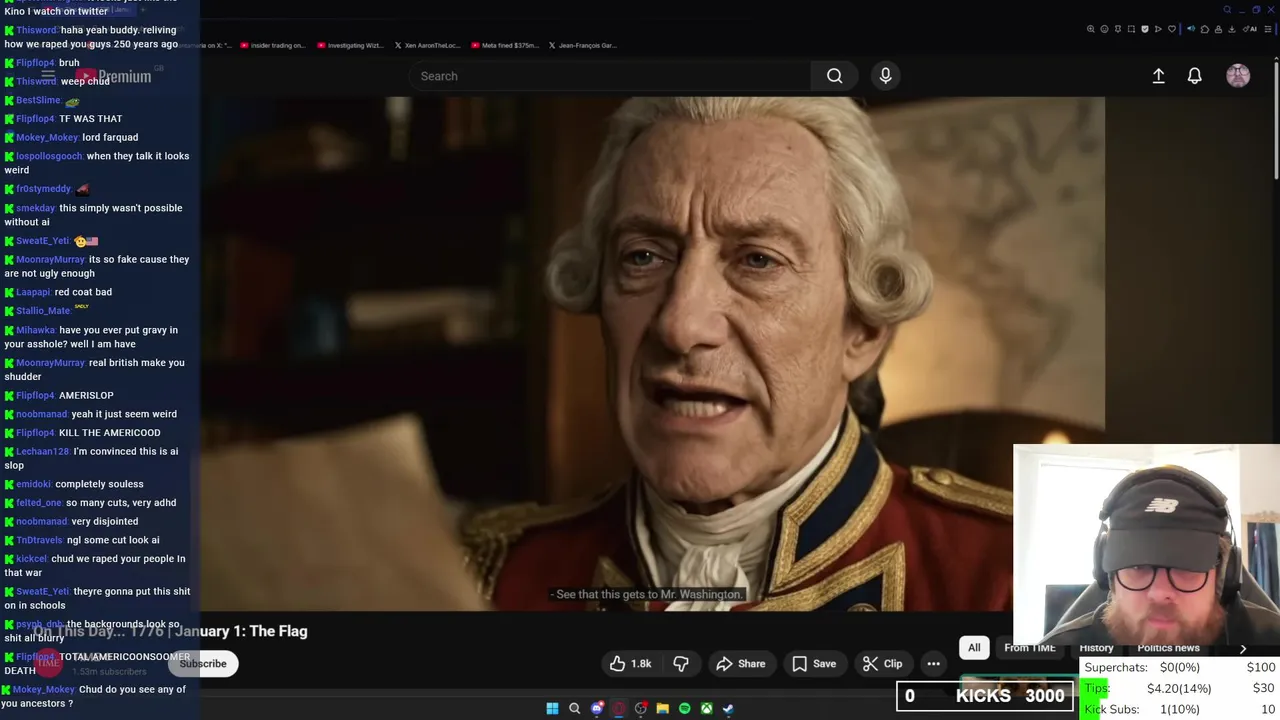
Task: Click the browser tab search icon
Action: pyautogui.click(x=1227, y=10)
